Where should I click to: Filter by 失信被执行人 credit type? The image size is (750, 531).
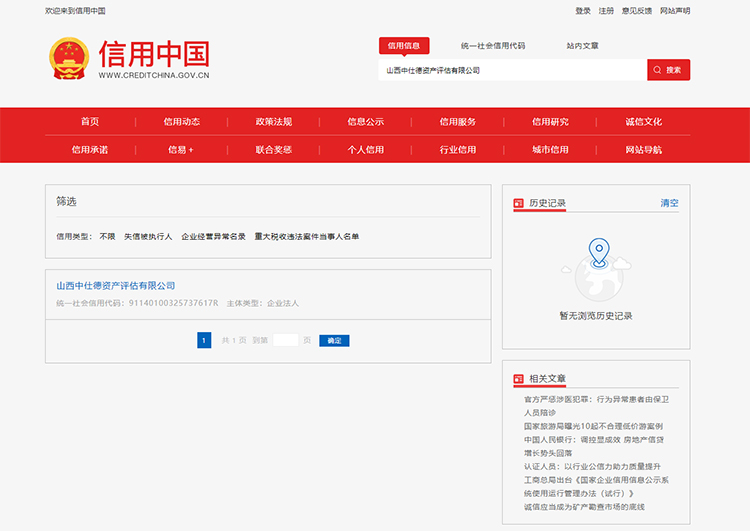(x=148, y=237)
